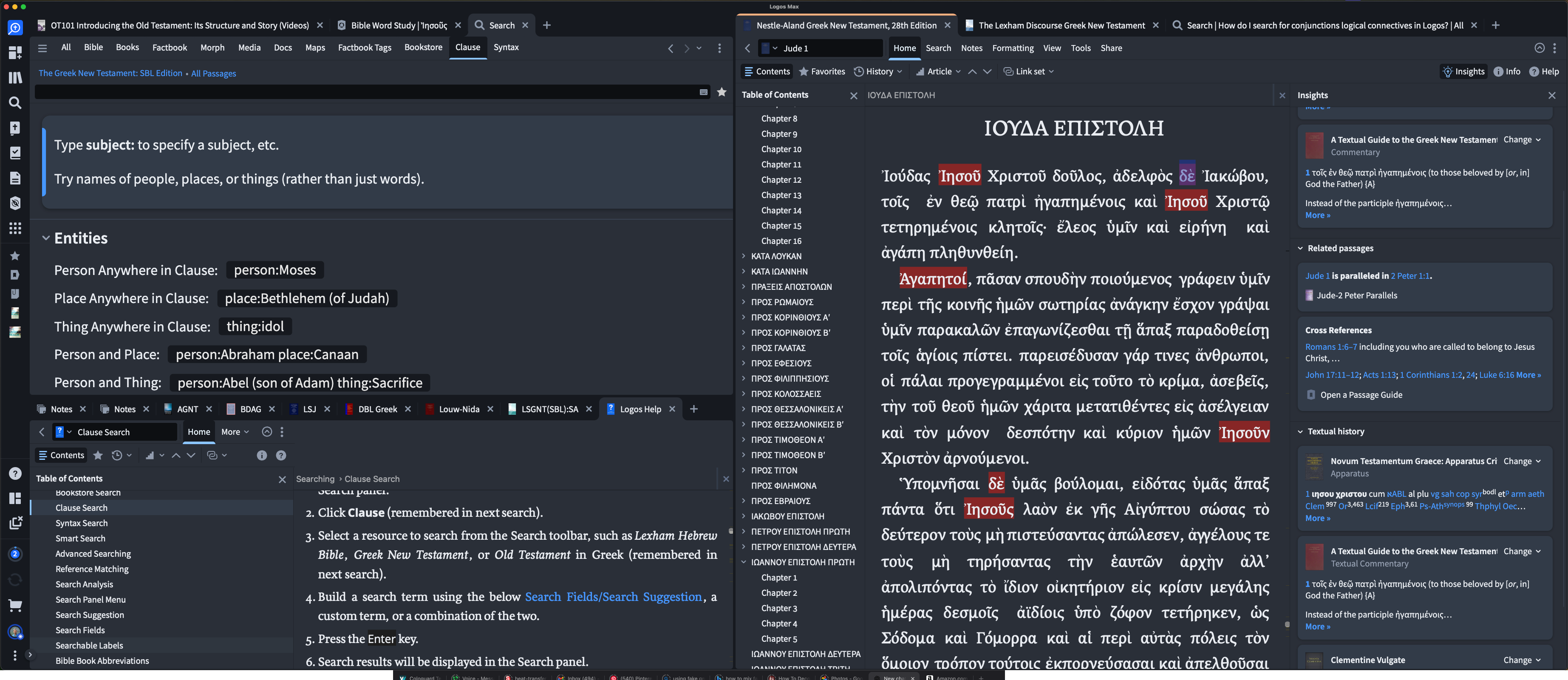Click the Favorites star in left sidebar
This screenshot has width=1568, height=680.
15,256
